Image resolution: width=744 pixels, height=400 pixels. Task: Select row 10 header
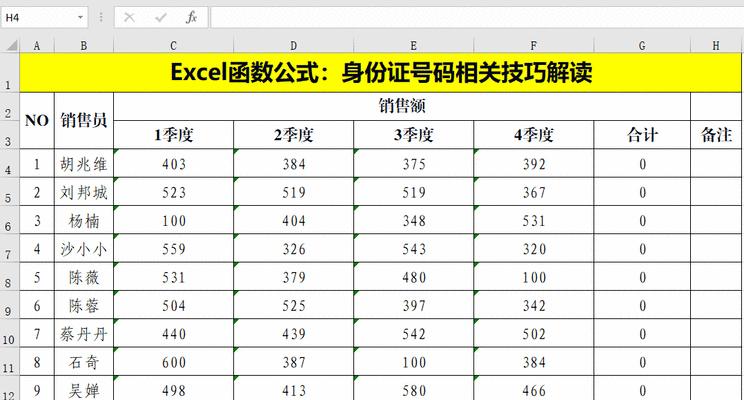[9, 333]
